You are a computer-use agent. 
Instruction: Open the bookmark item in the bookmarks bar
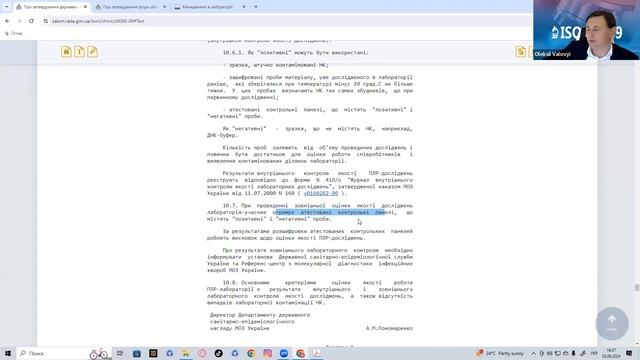(13, 33)
